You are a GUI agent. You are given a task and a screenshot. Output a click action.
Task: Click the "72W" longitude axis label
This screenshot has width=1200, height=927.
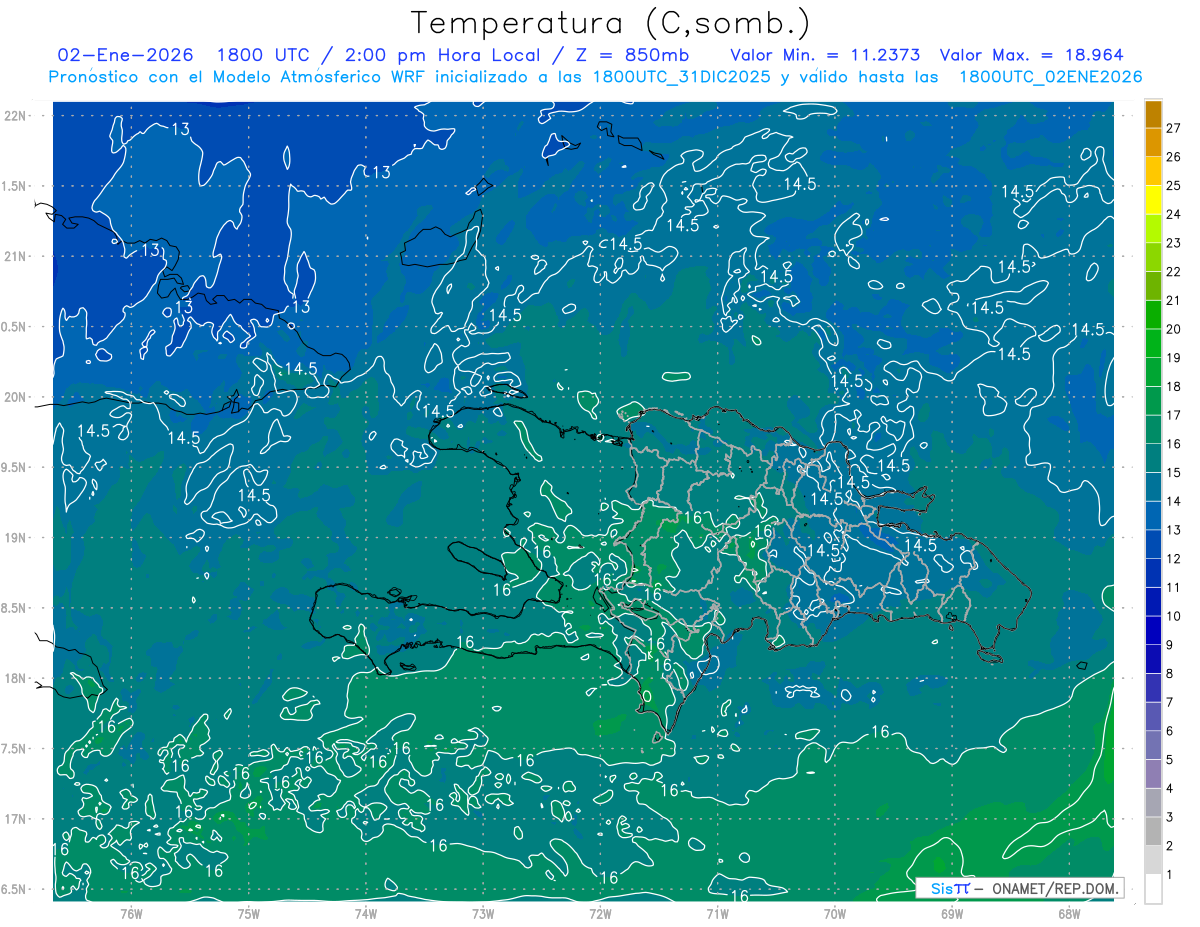tap(600, 913)
